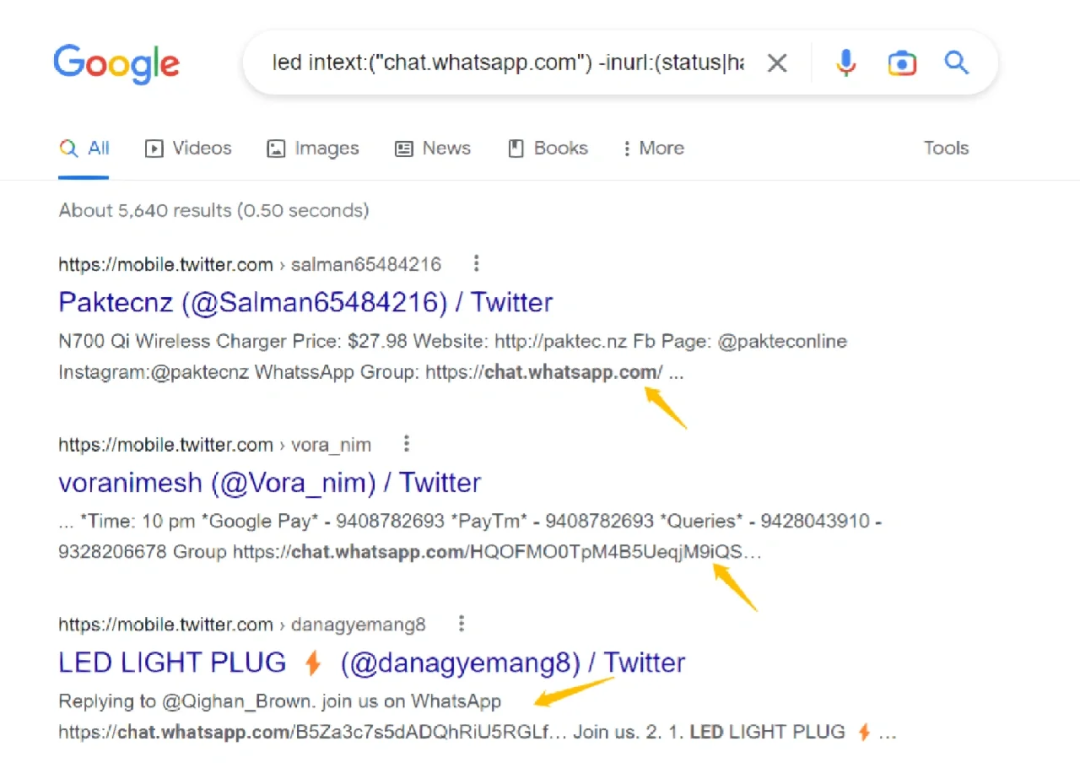Open the search Tools options
Viewport: 1080px width, 763px height.
(x=945, y=148)
